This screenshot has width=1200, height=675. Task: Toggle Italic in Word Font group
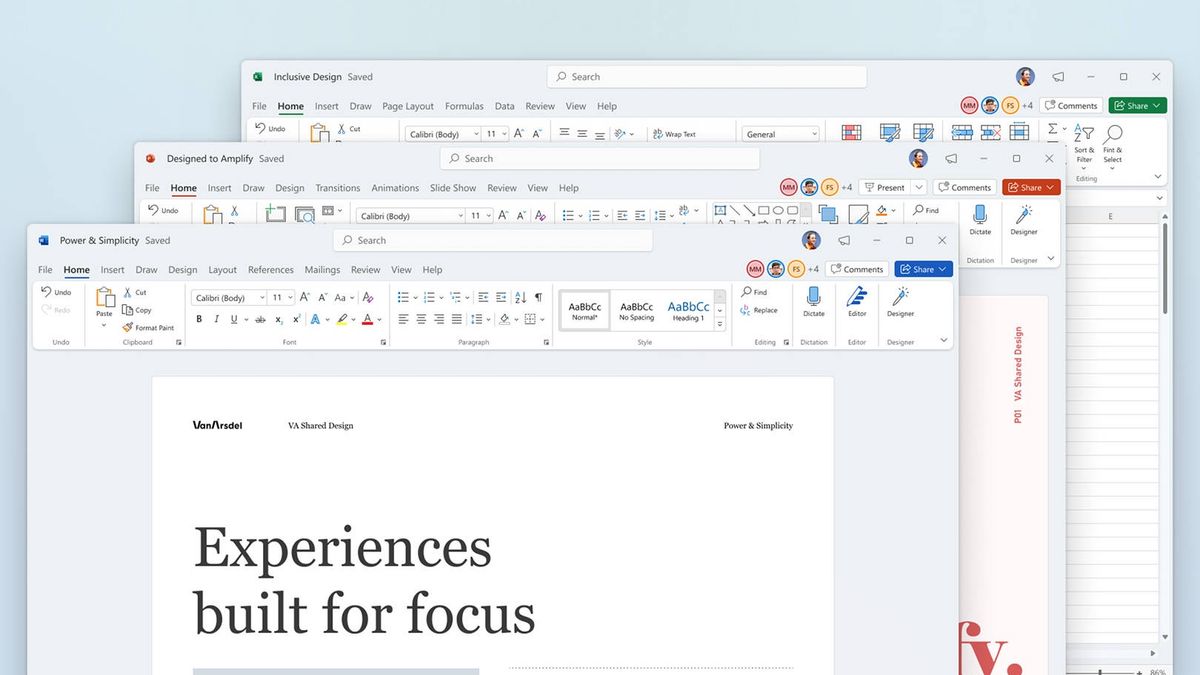[216, 319]
